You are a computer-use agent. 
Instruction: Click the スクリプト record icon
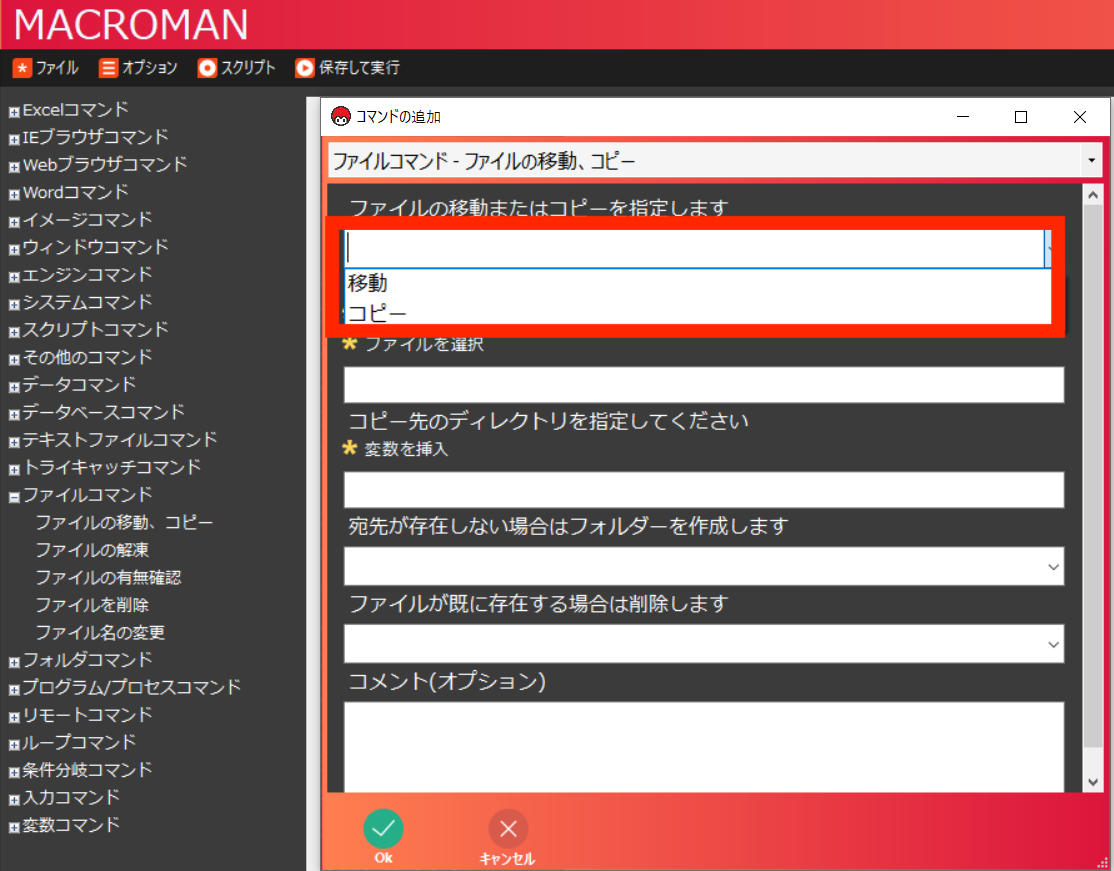[207, 67]
